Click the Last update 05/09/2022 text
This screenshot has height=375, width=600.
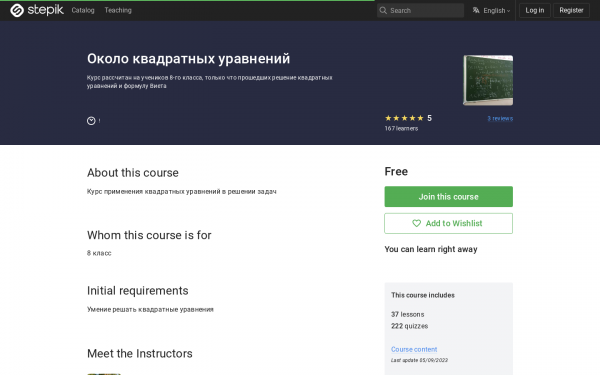419,360
